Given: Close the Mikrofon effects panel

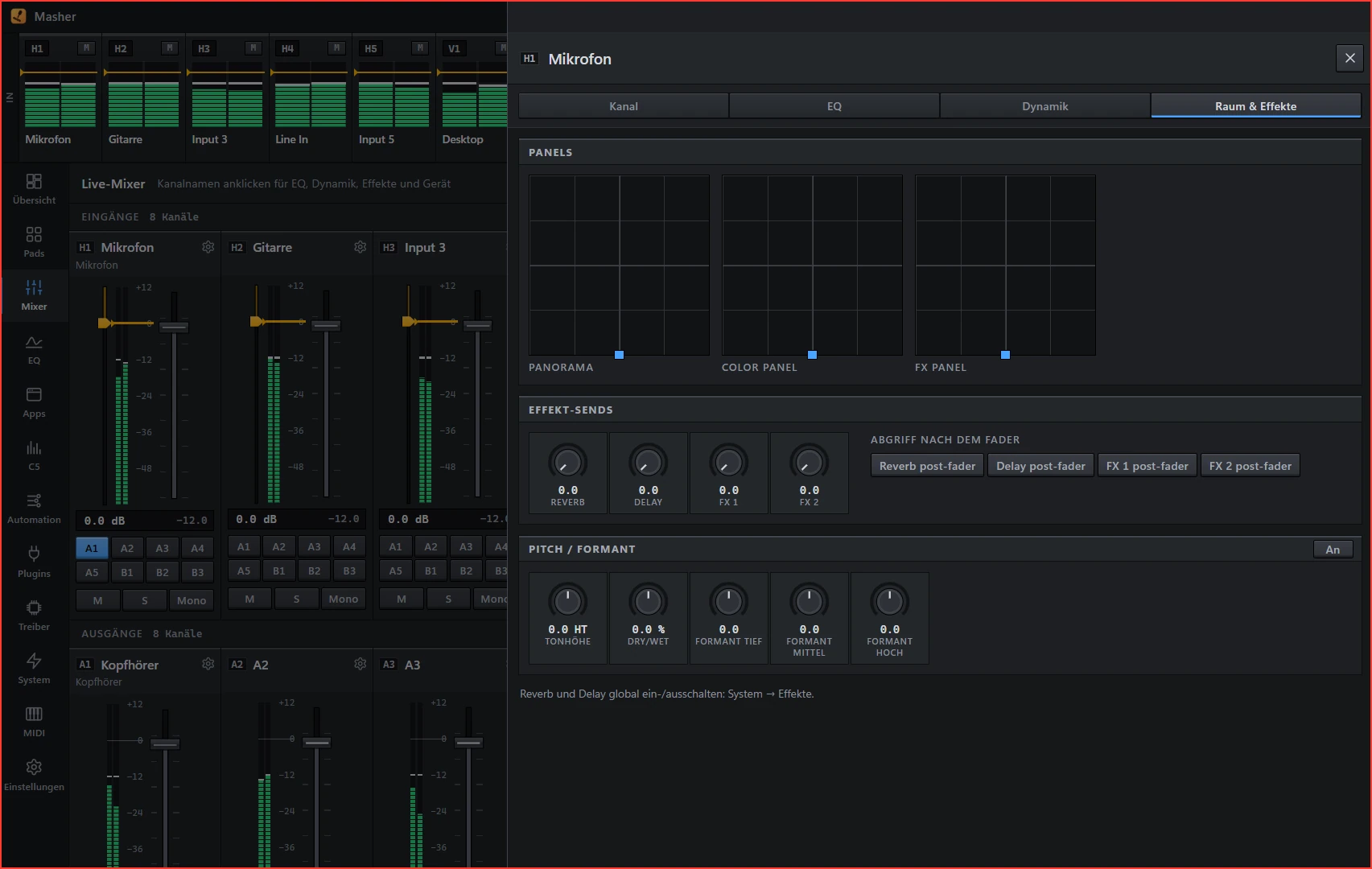Looking at the screenshot, I should [1349, 59].
